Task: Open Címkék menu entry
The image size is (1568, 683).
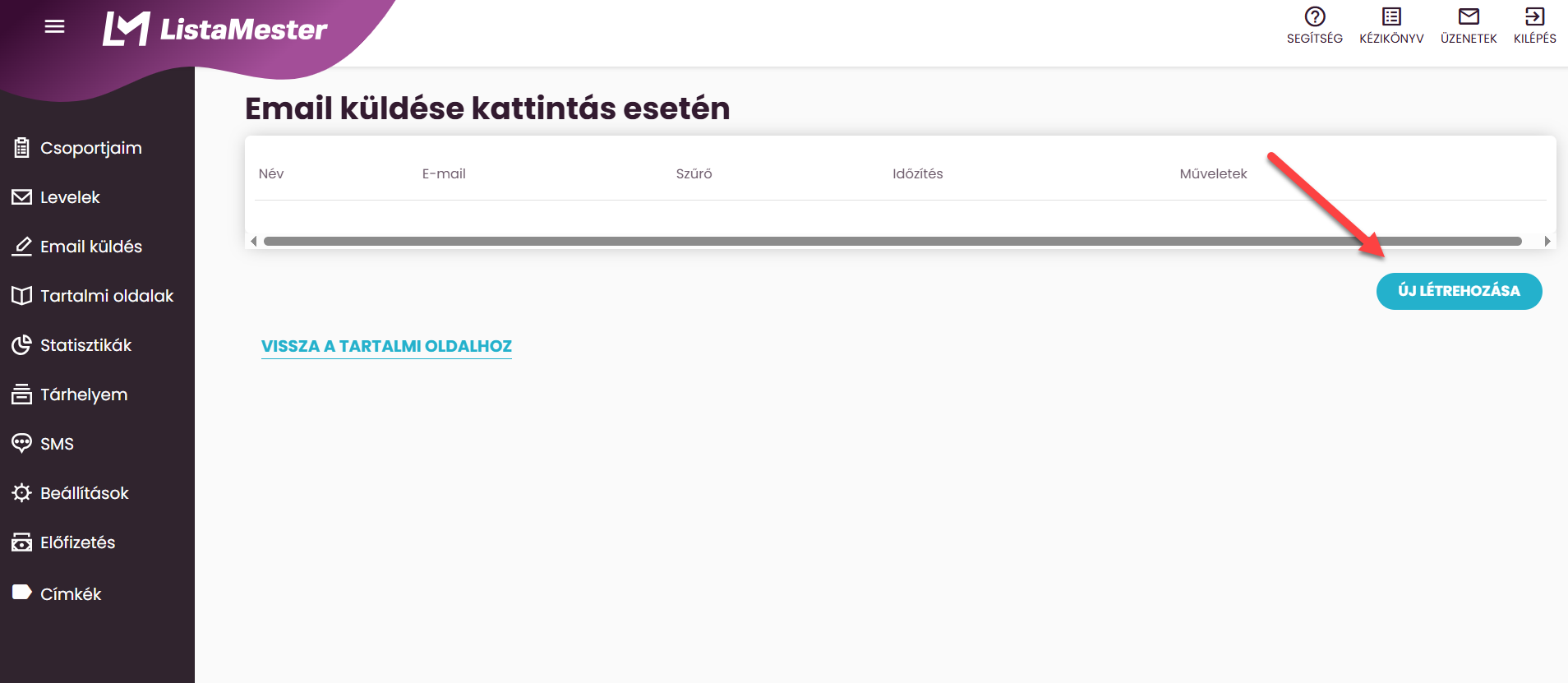Action: pos(71,593)
